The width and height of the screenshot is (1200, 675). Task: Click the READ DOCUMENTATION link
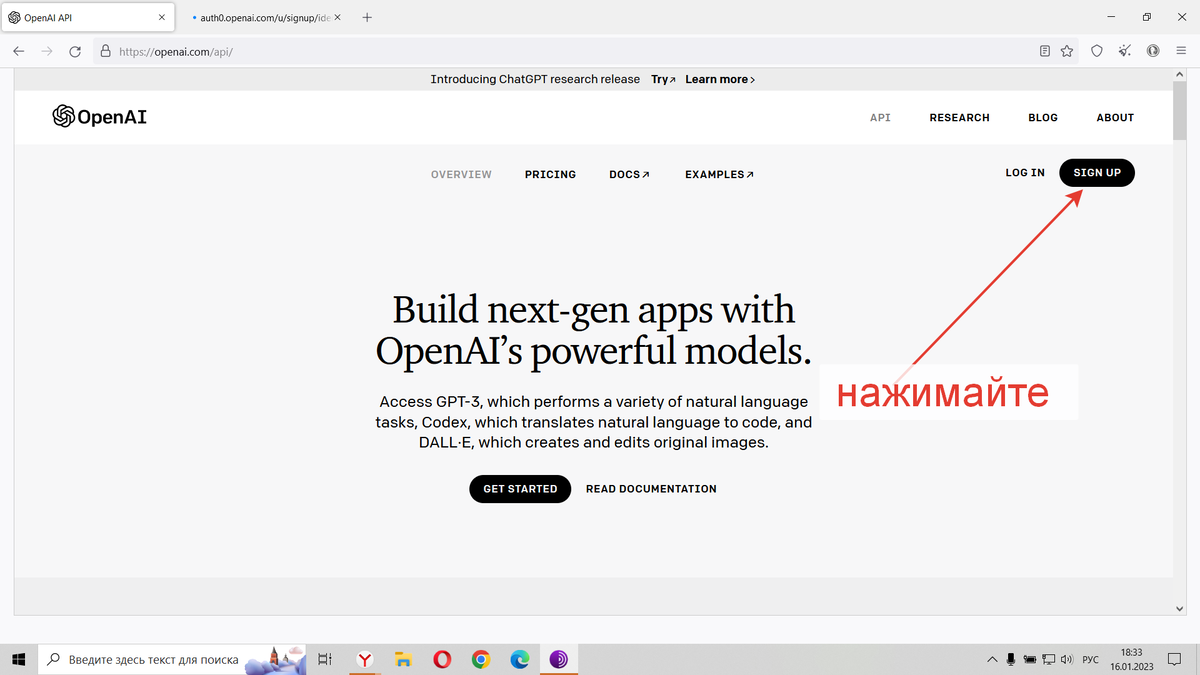tap(651, 489)
